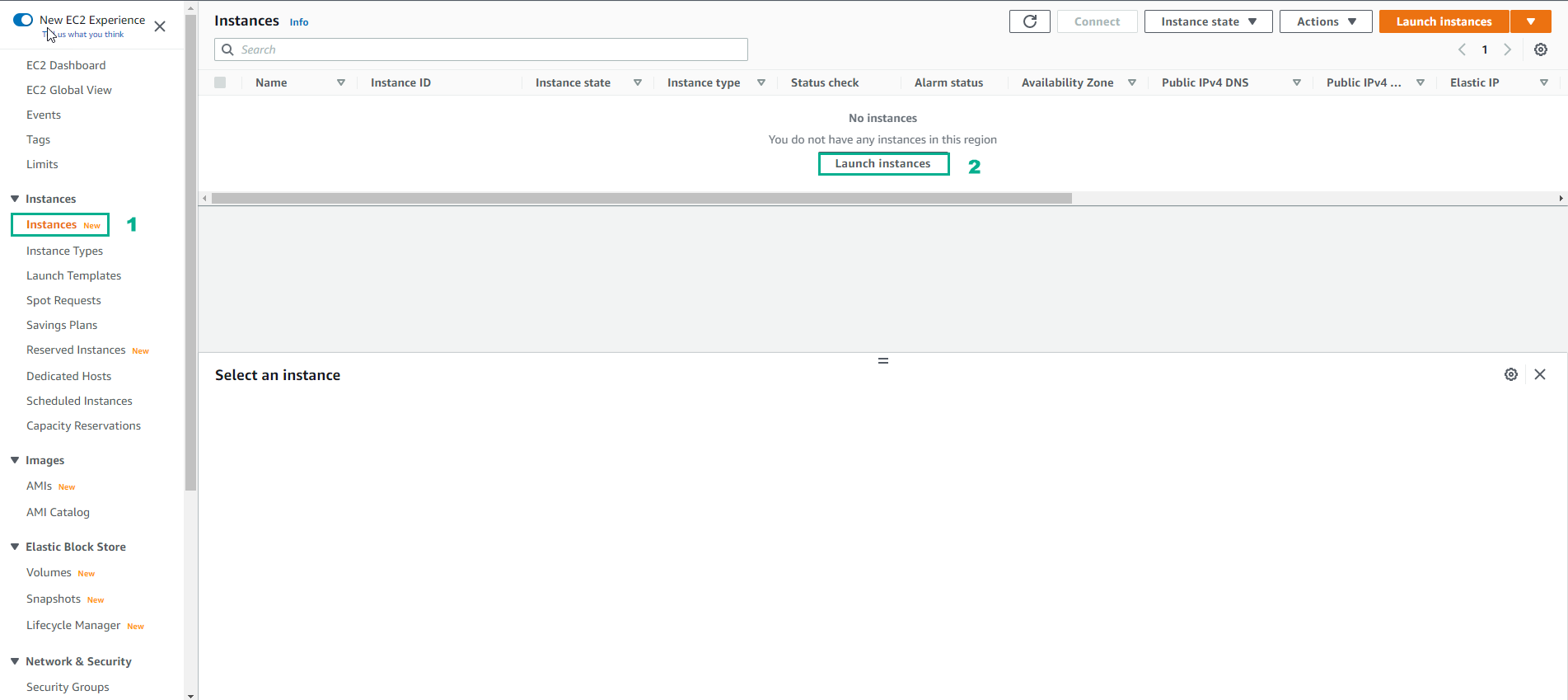Click the refresh instances icon button
Viewport: 1568px width, 700px height.
1029,21
